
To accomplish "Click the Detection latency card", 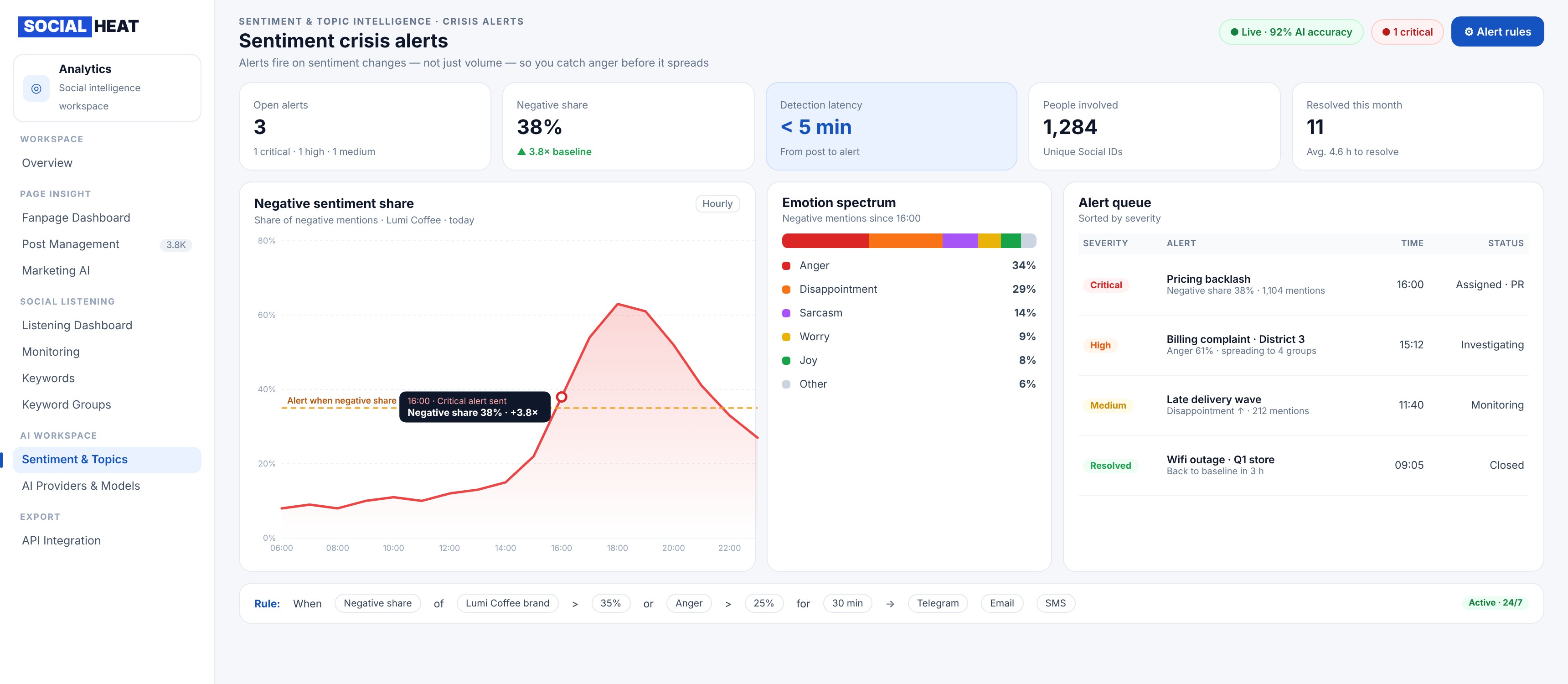I will [x=891, y=127].
